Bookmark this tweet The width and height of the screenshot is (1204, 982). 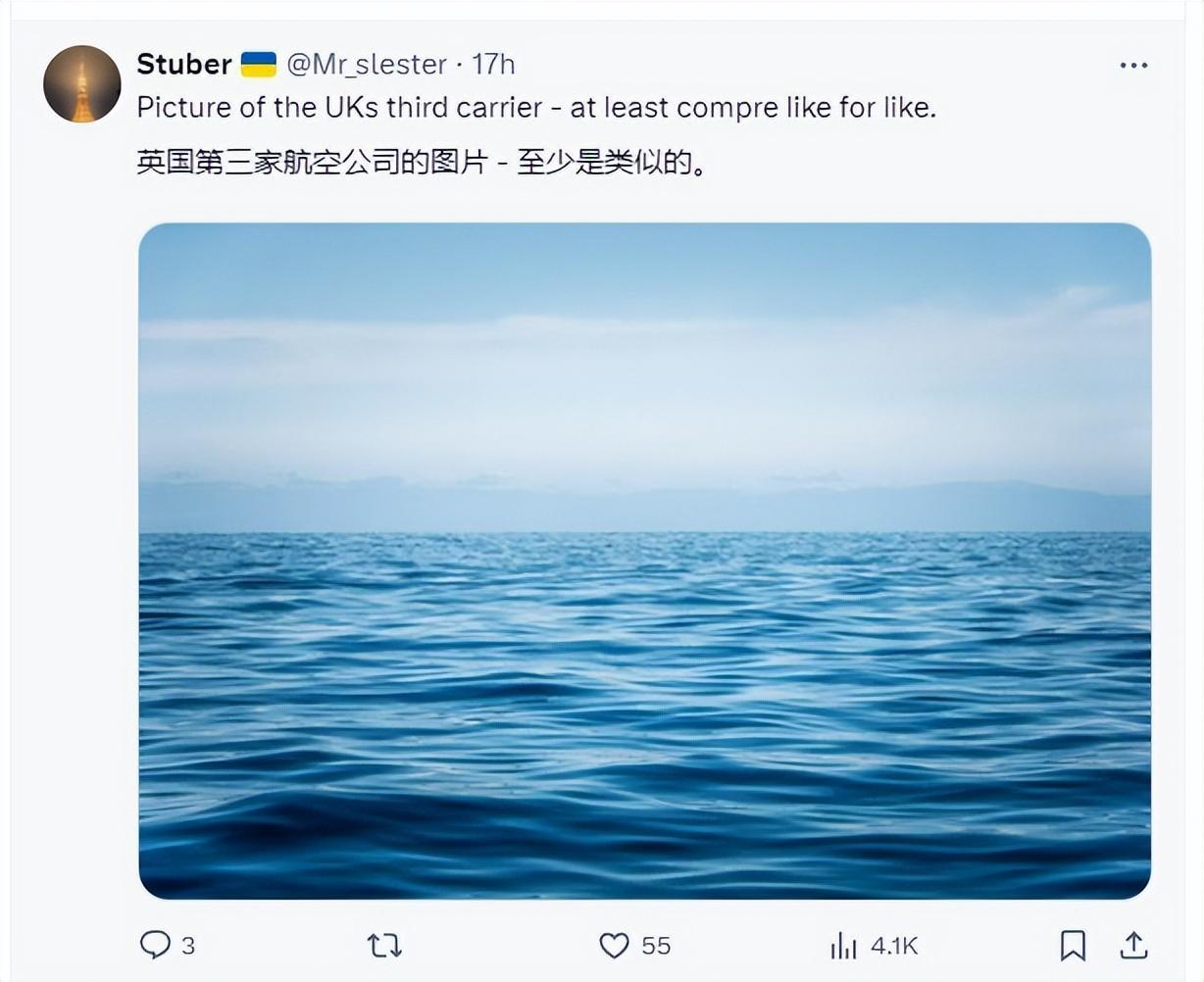pos(1073,945)
